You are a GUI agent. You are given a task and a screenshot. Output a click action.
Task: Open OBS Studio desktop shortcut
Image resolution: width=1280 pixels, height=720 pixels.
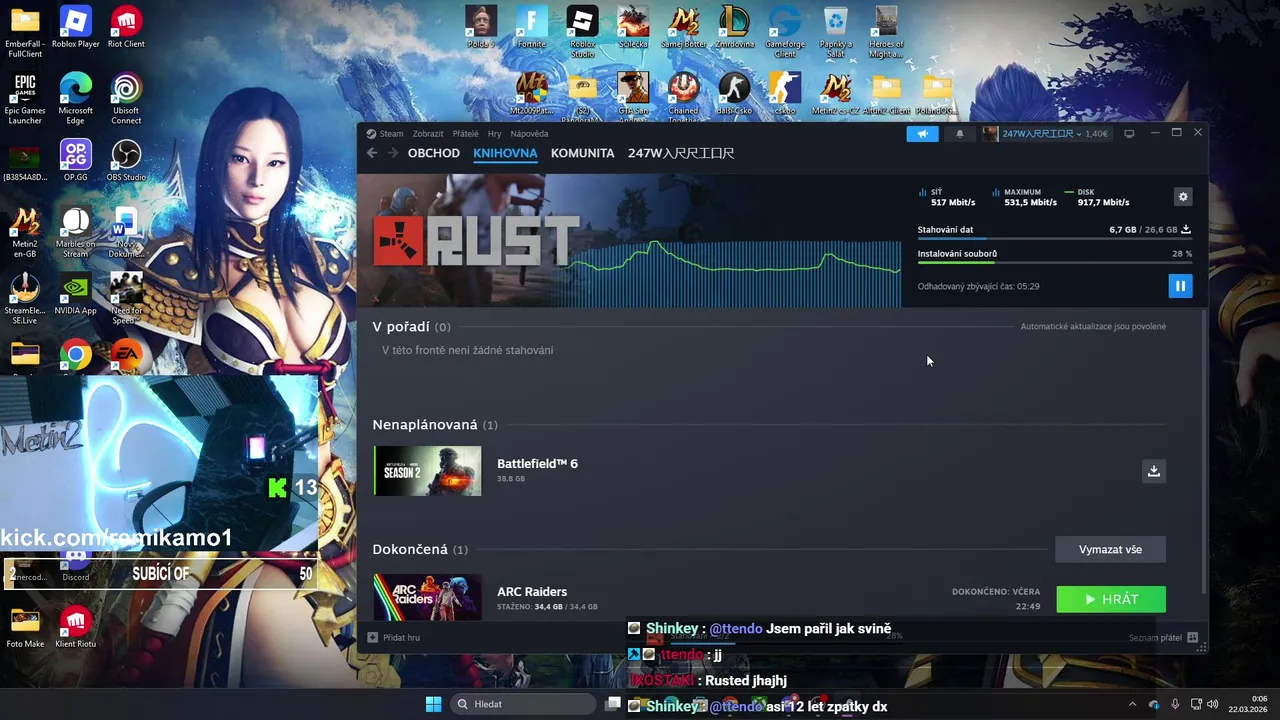126,160
